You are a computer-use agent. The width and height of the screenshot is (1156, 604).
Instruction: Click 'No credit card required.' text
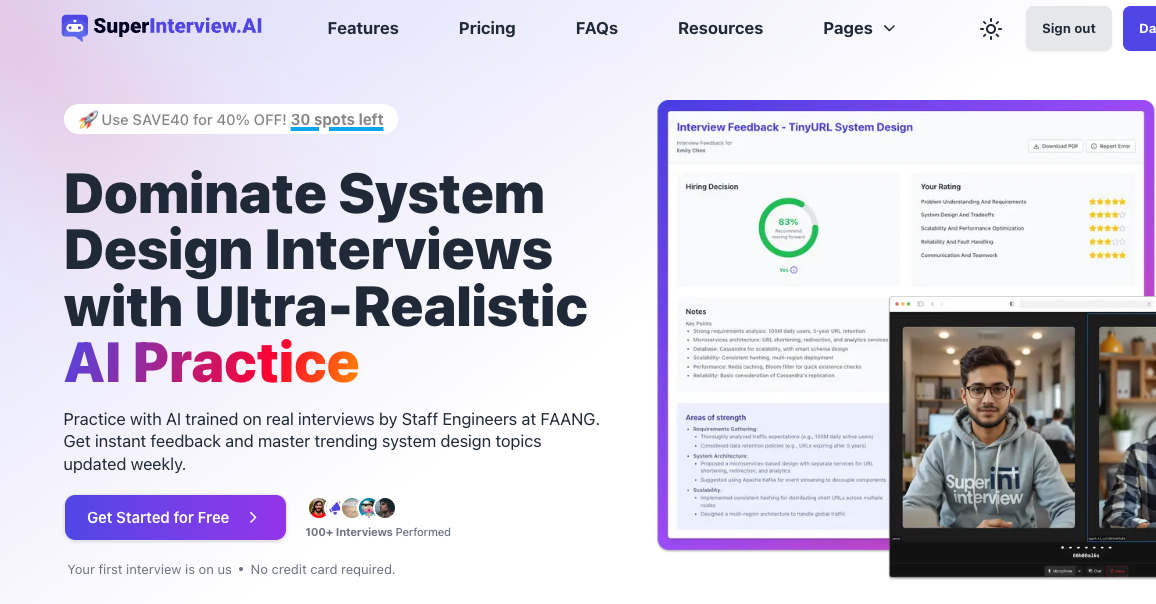click(x=323, y=569)
